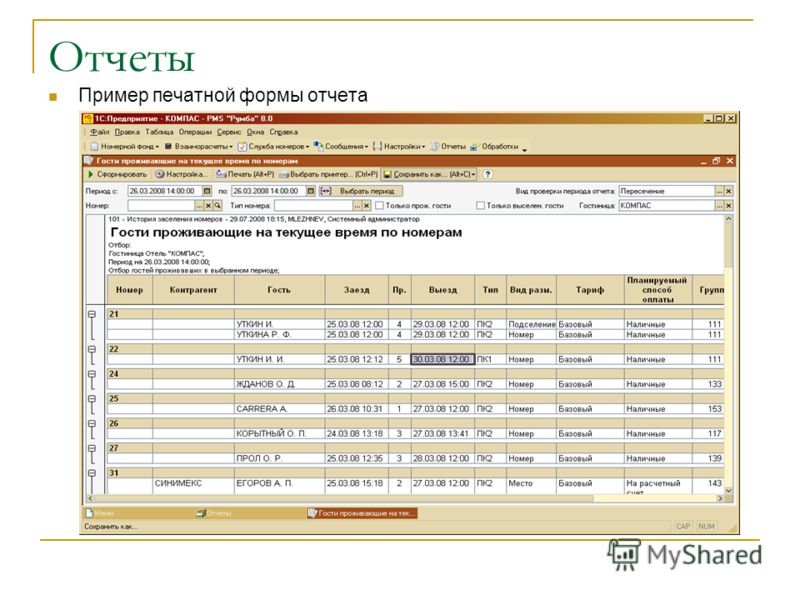Click the Тариф column header
This screenshot has width=800, height=600.
click(x=590, y=290)
